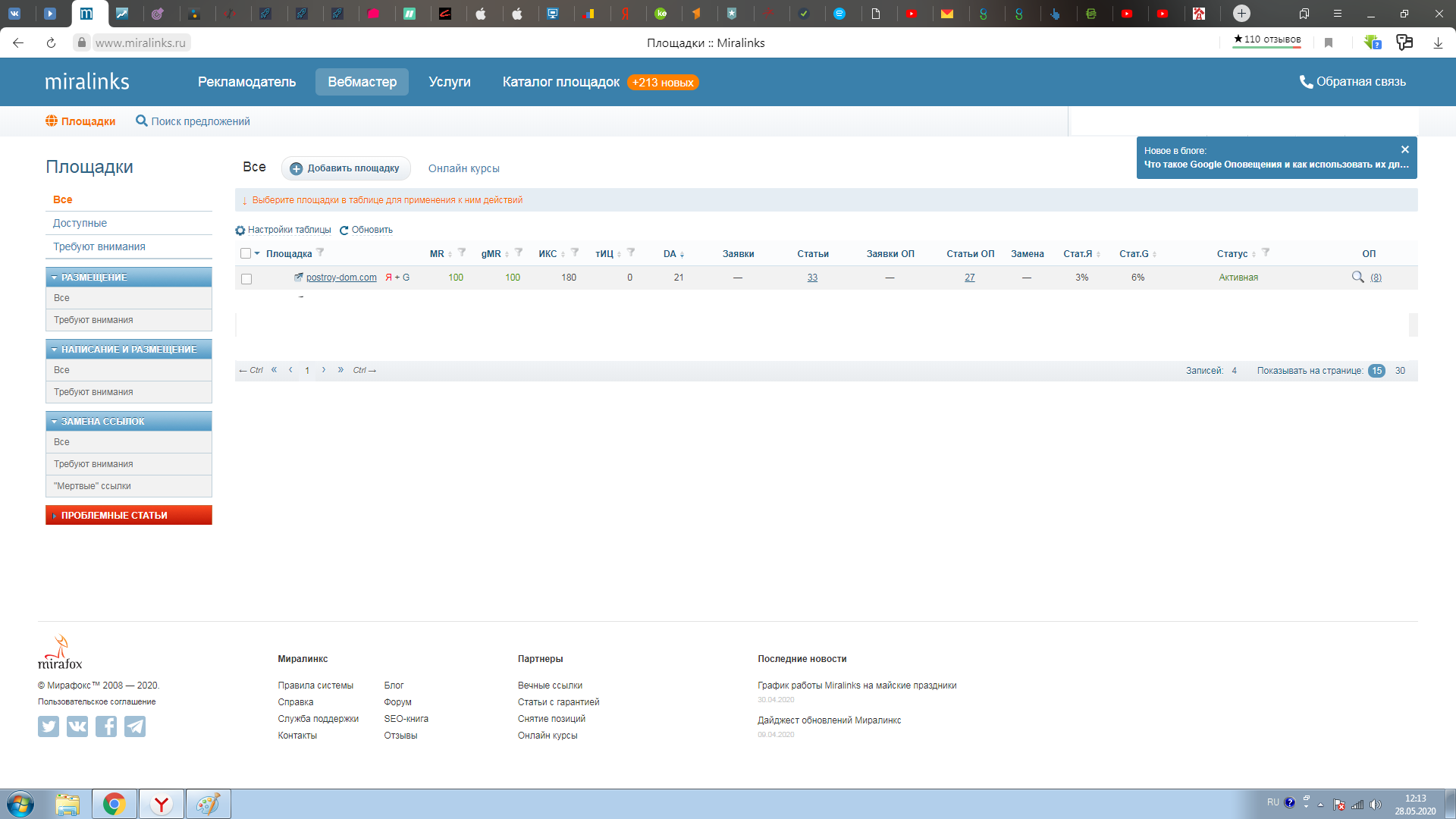Click filter icon next to MR column
1456x819 pixels.
(462, 253)
